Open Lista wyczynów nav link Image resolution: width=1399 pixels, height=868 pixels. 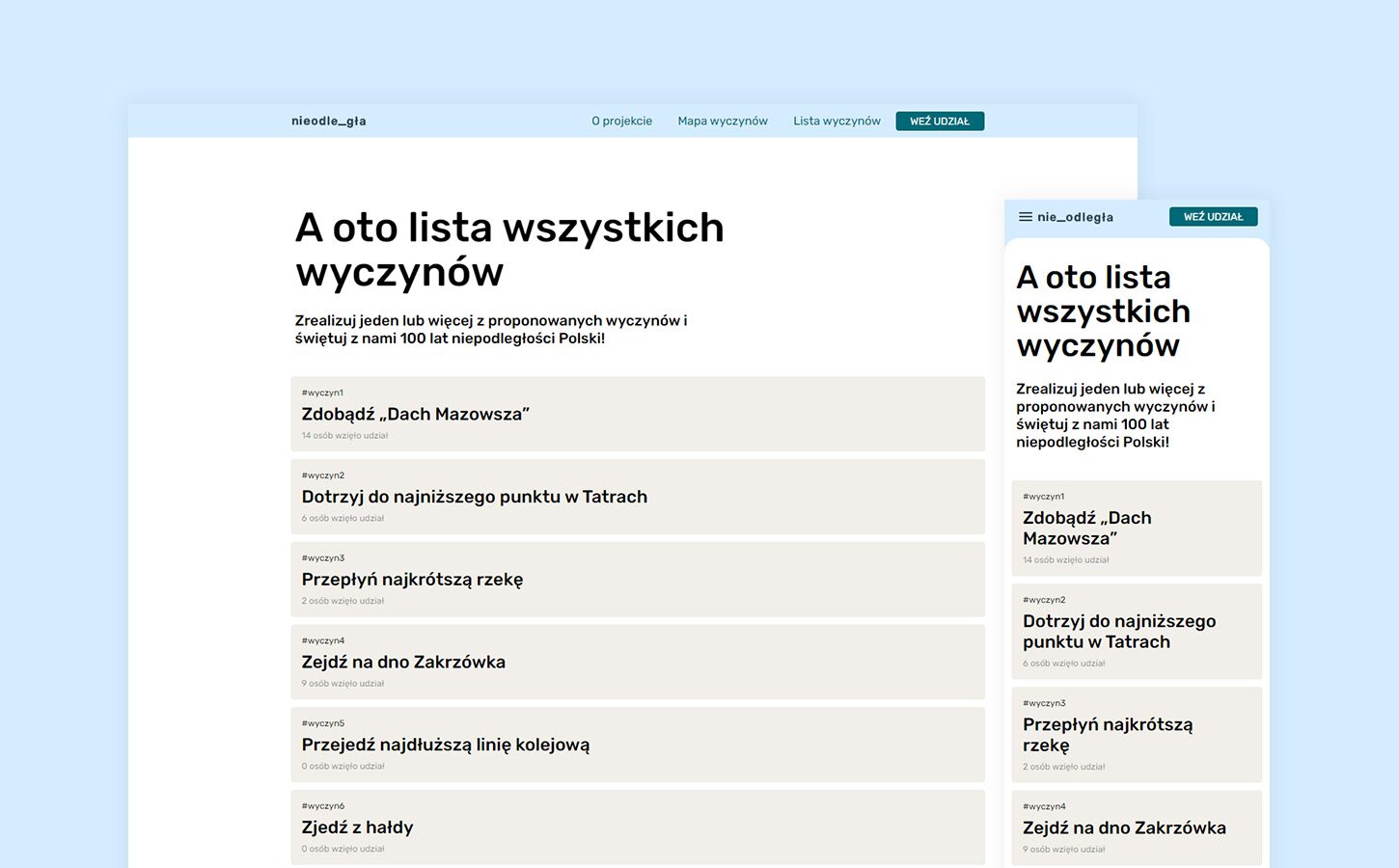pos(837,122)
